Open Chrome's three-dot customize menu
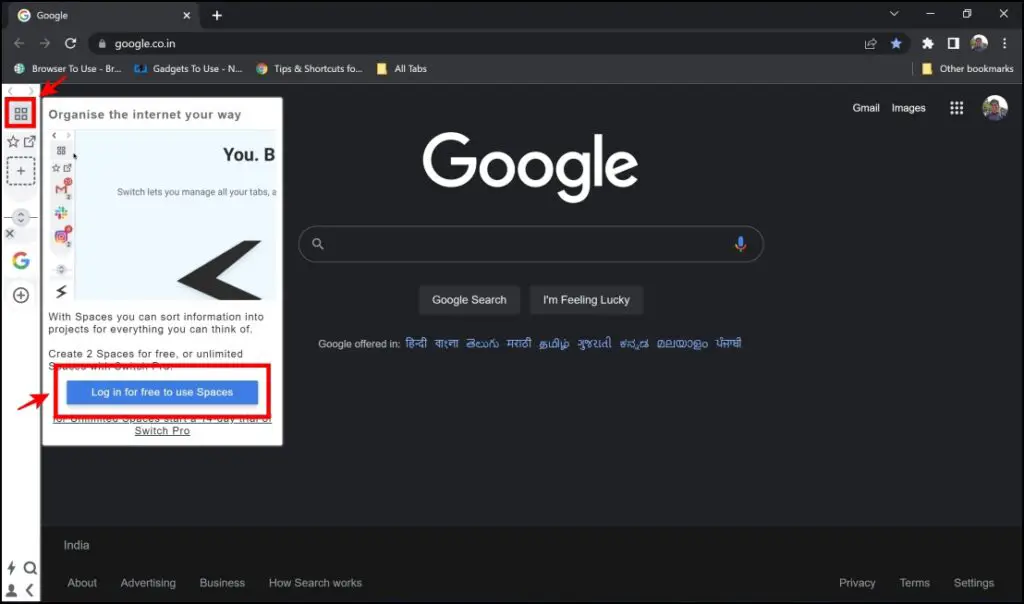 (x=1004, y=43)
